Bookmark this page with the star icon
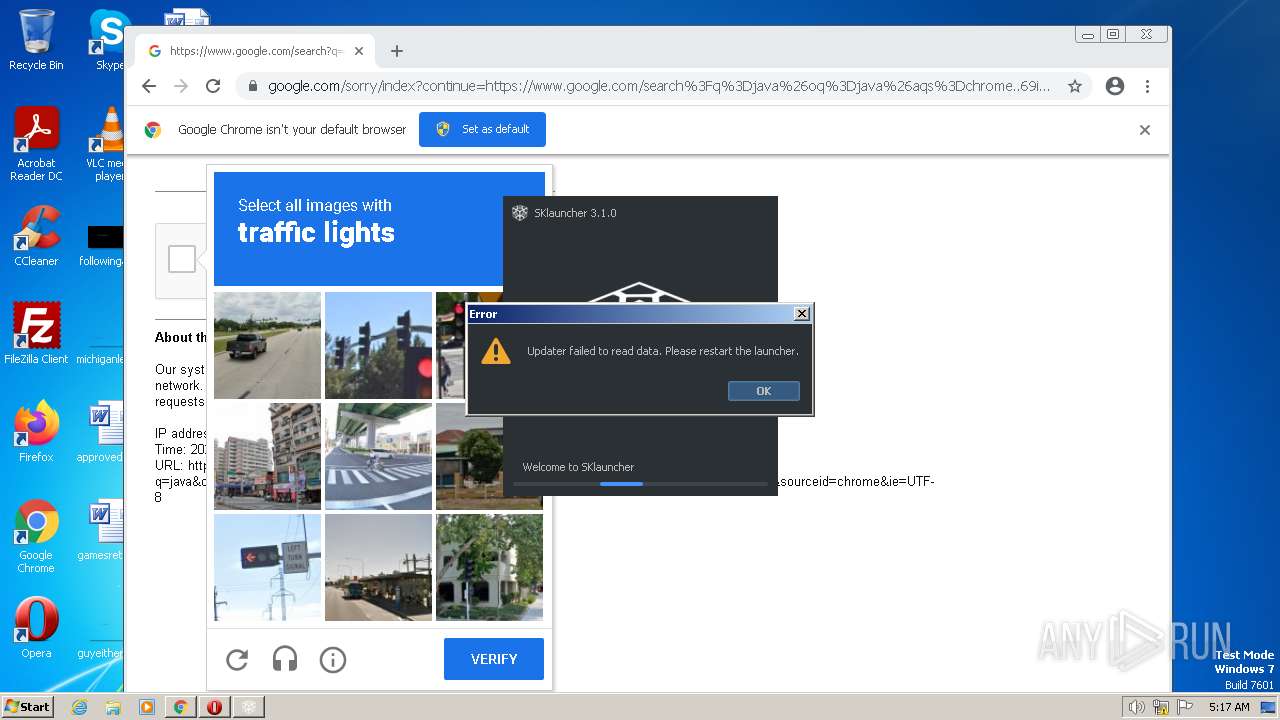 pos(1075,86)
